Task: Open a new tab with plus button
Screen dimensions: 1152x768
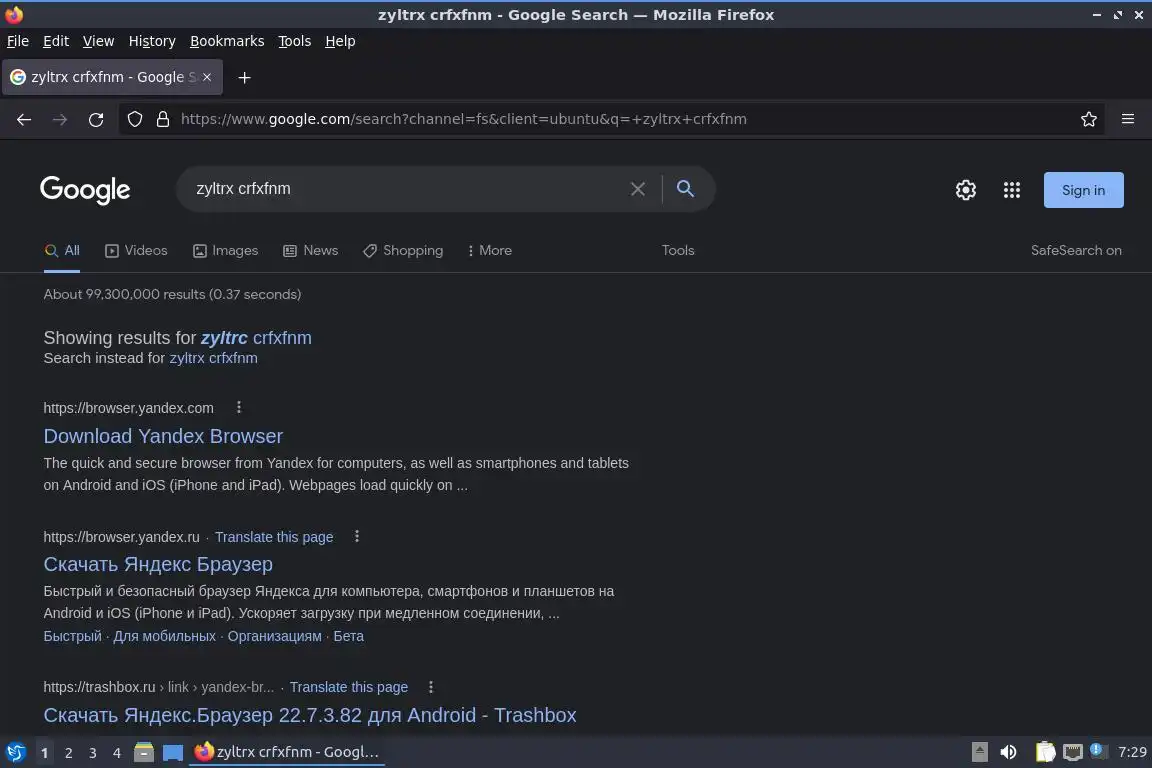Action: click(245, 77)
